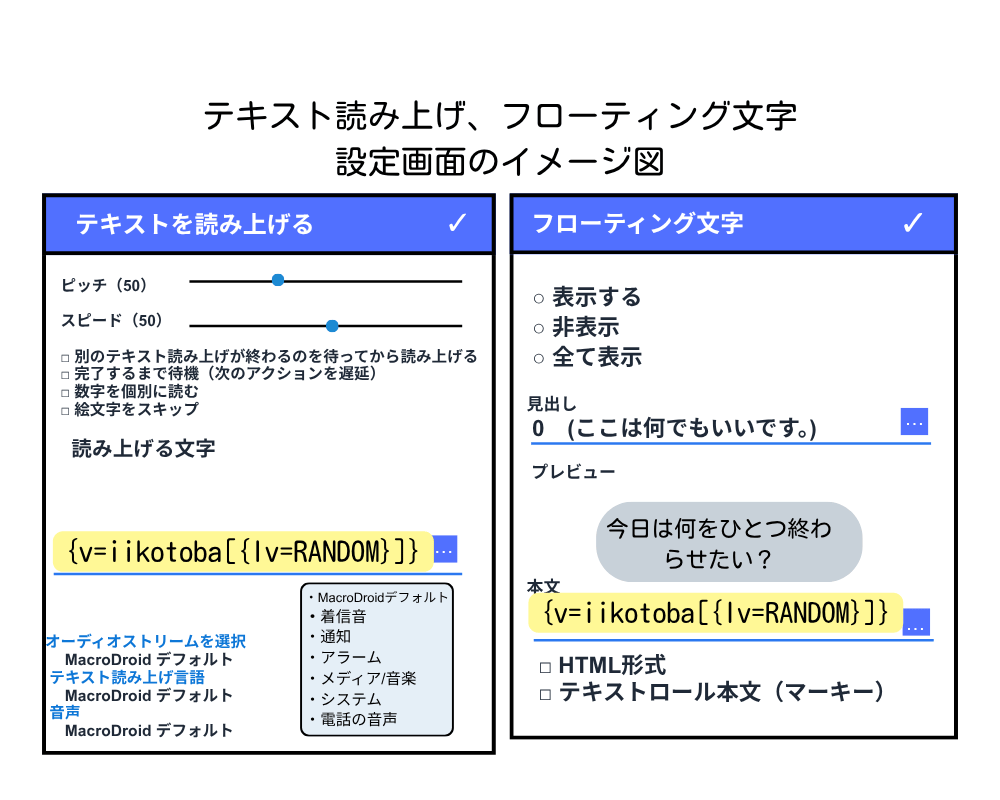The height and width of the screenshot is (800, 1000).
Task: Open variable picker beside 見出し field
Action: [x=914, y=422]
